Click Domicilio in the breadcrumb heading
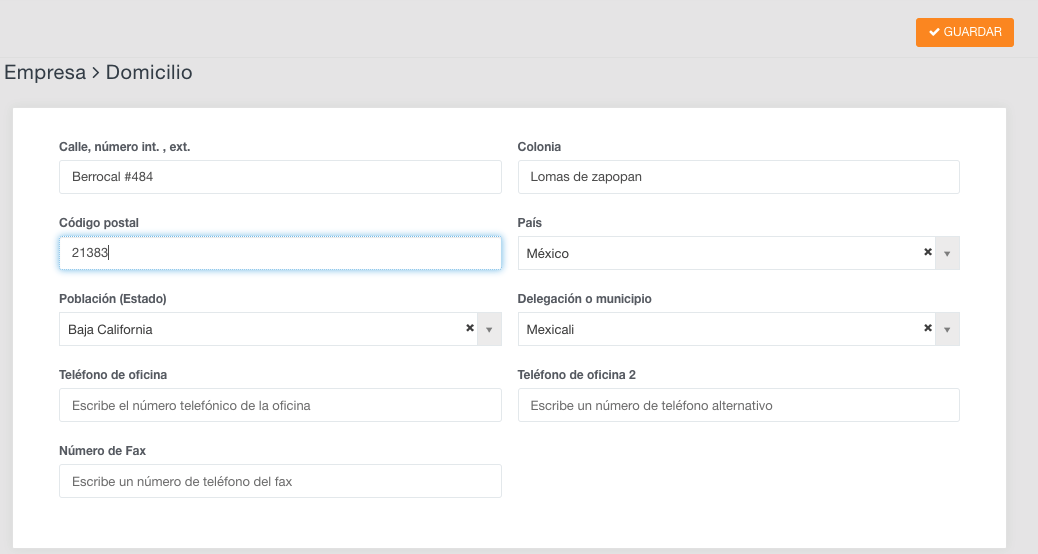1038x554 pixels. [149, 73]
